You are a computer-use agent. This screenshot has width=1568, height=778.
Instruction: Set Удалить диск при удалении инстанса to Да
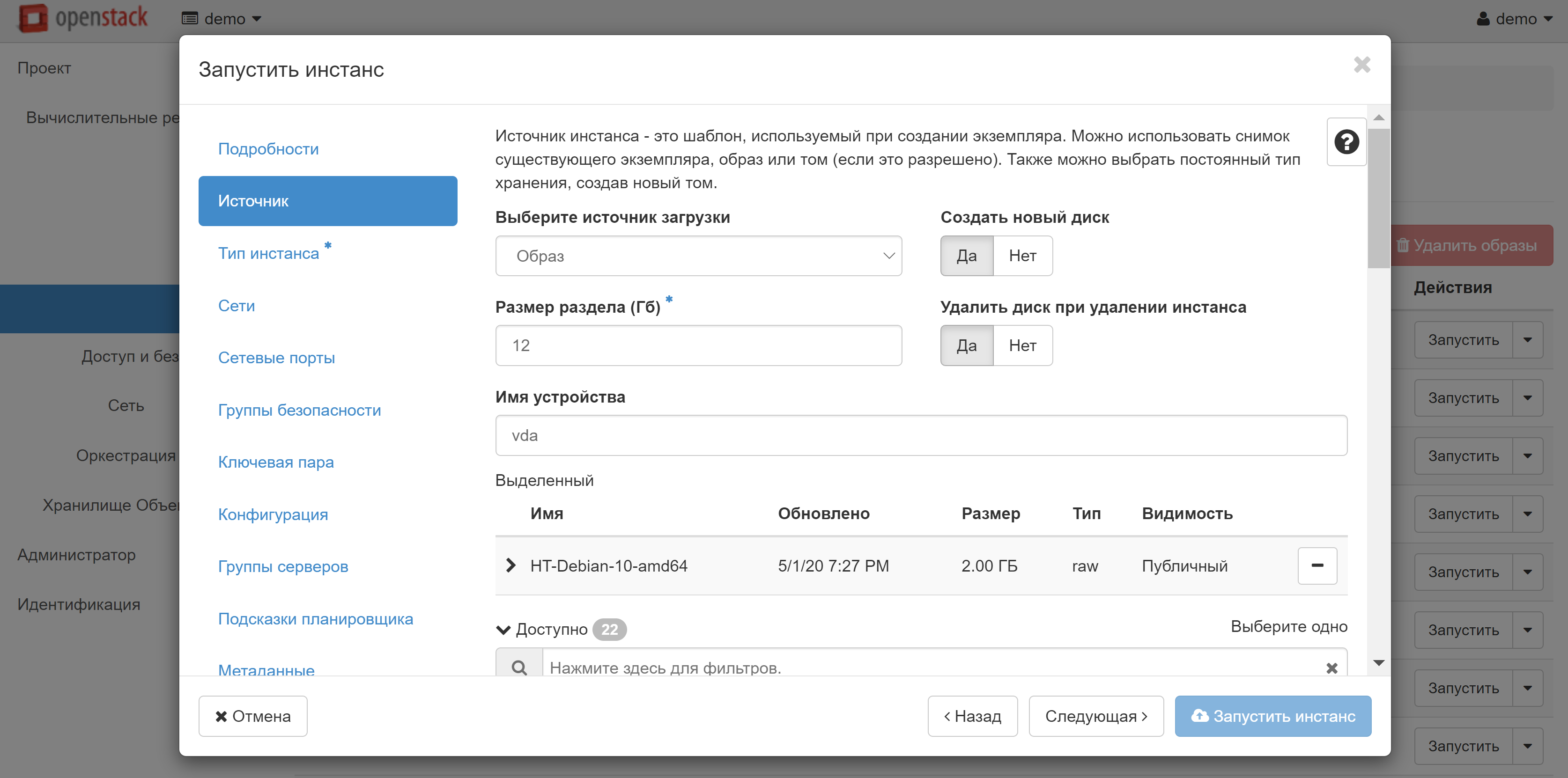[x=967, y=345]
